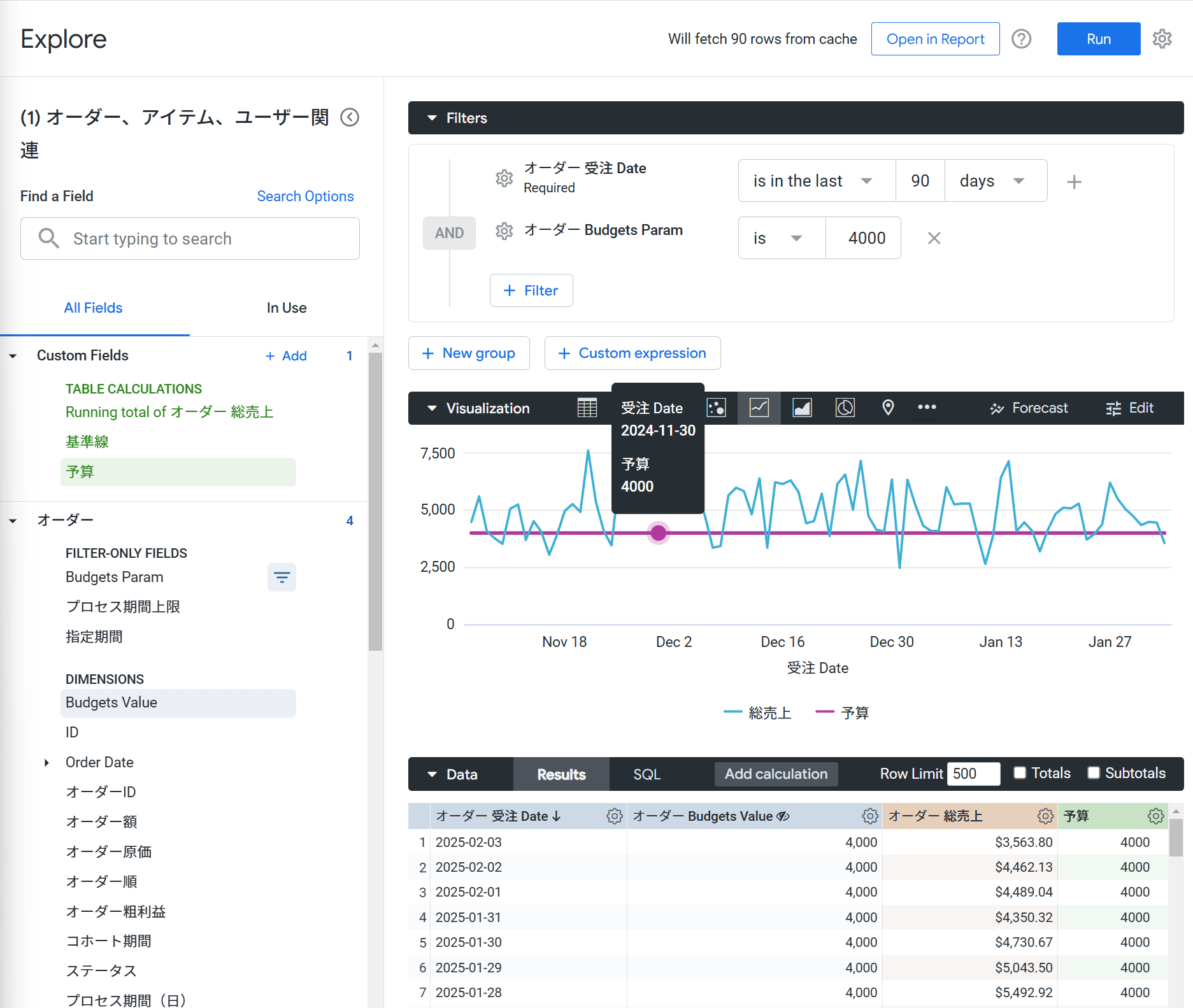Open gear menu for 受注 Date column

[x=615, y=816]
